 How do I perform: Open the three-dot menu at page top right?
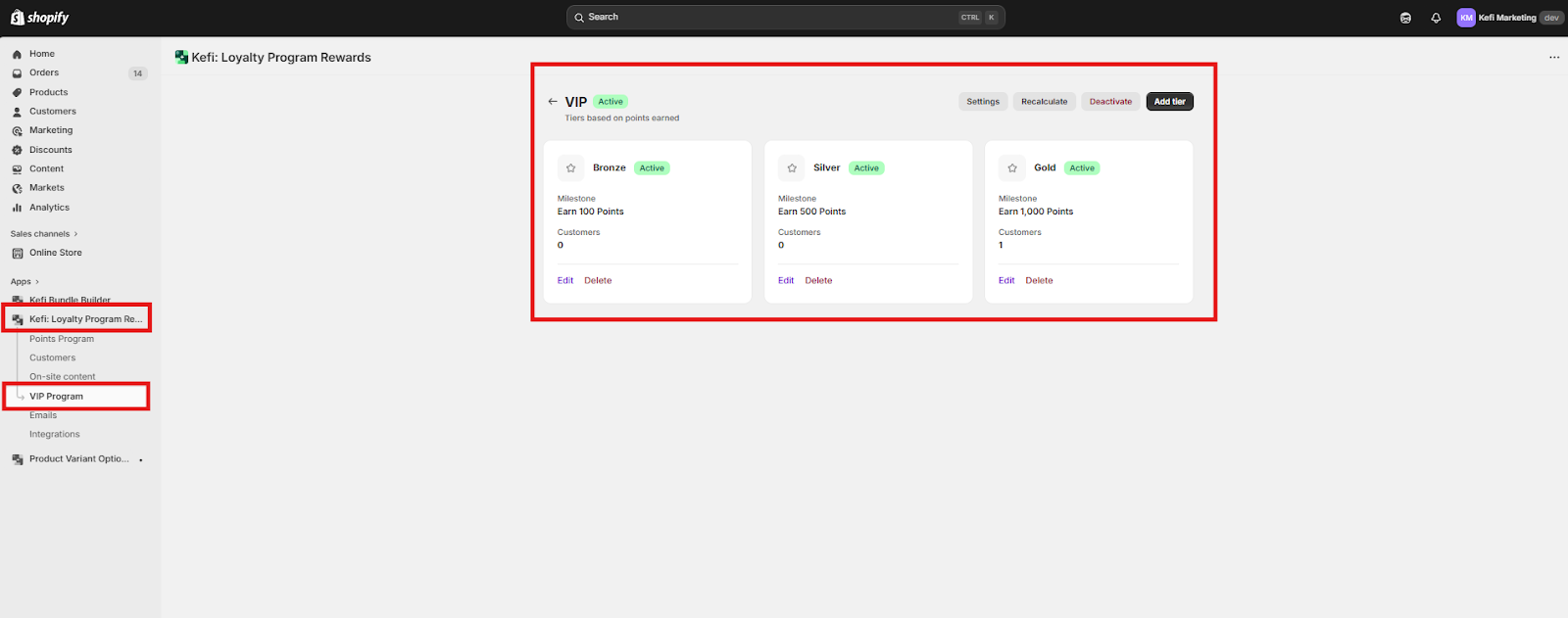pos(1554,58)
